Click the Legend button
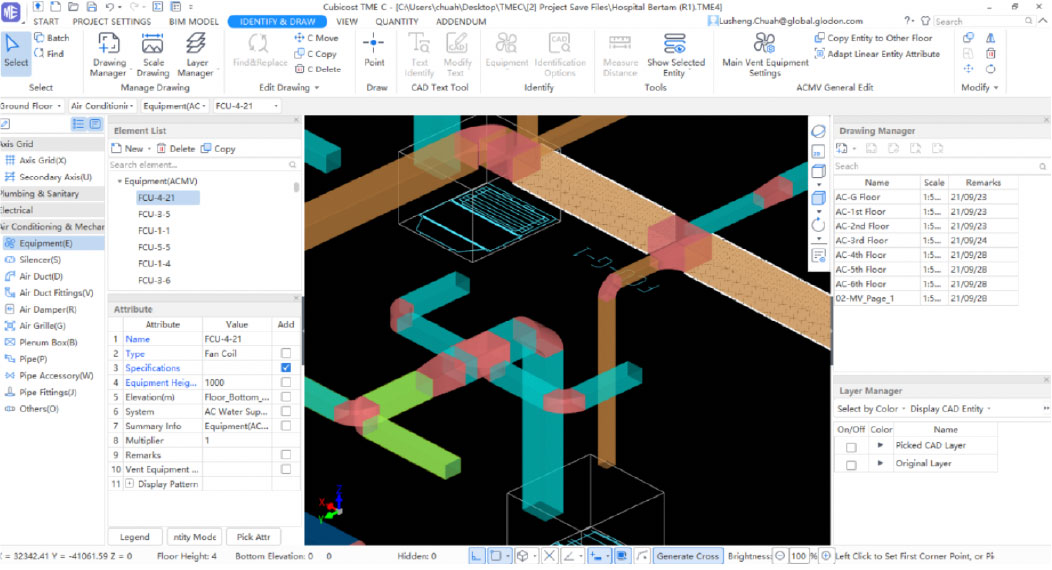 tap(134, 537)
